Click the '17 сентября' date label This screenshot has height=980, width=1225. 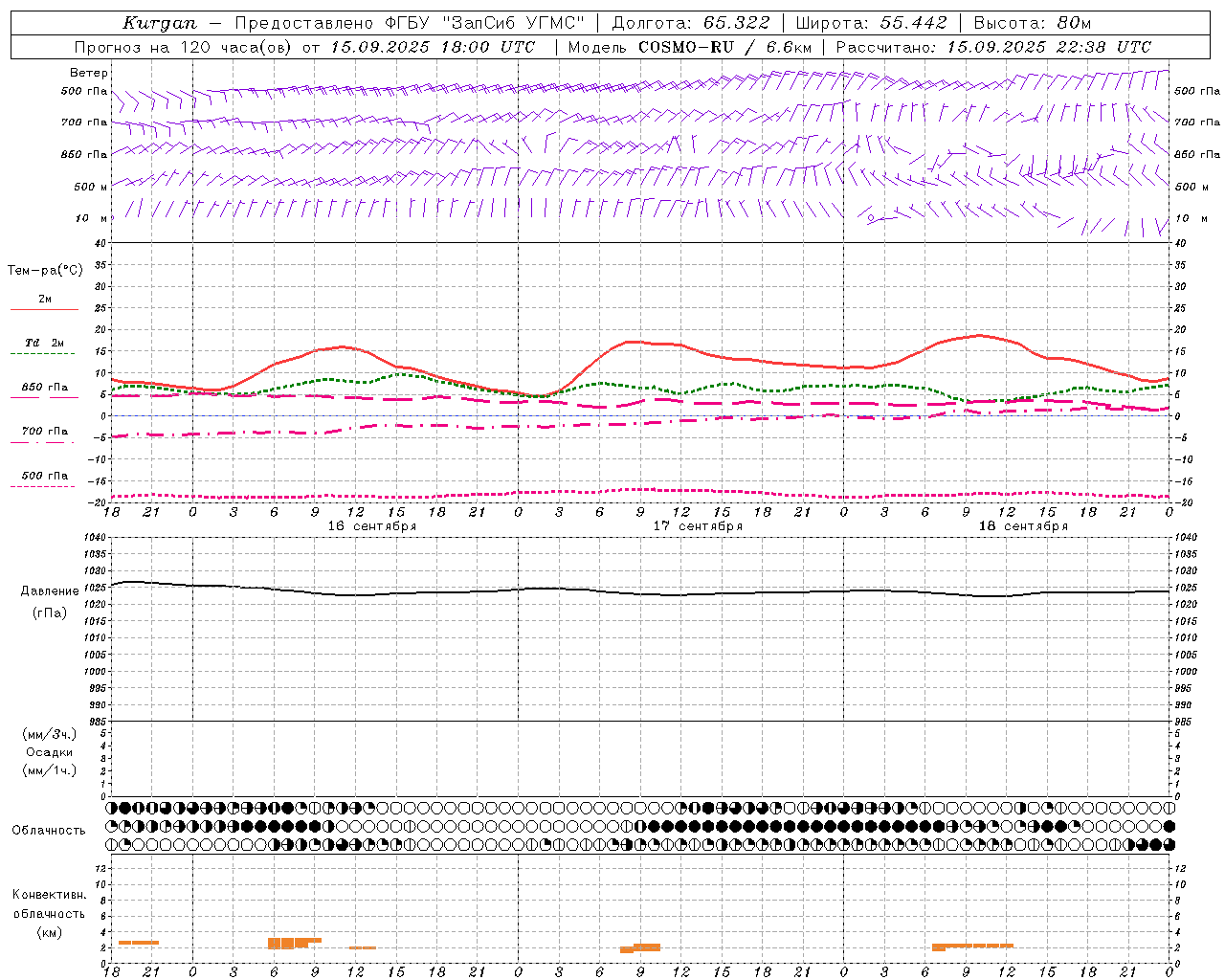698,526
